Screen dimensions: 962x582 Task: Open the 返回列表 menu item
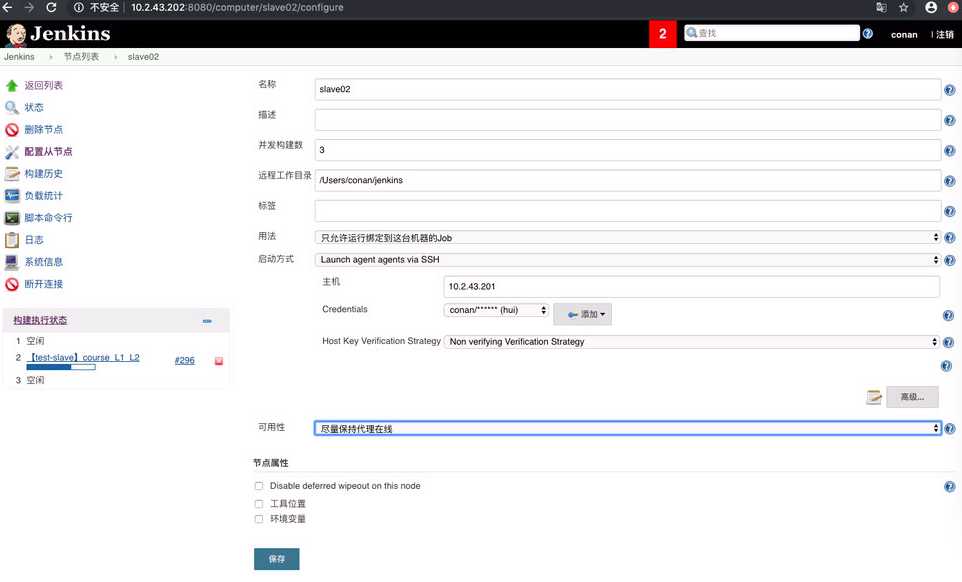point(44,86)
